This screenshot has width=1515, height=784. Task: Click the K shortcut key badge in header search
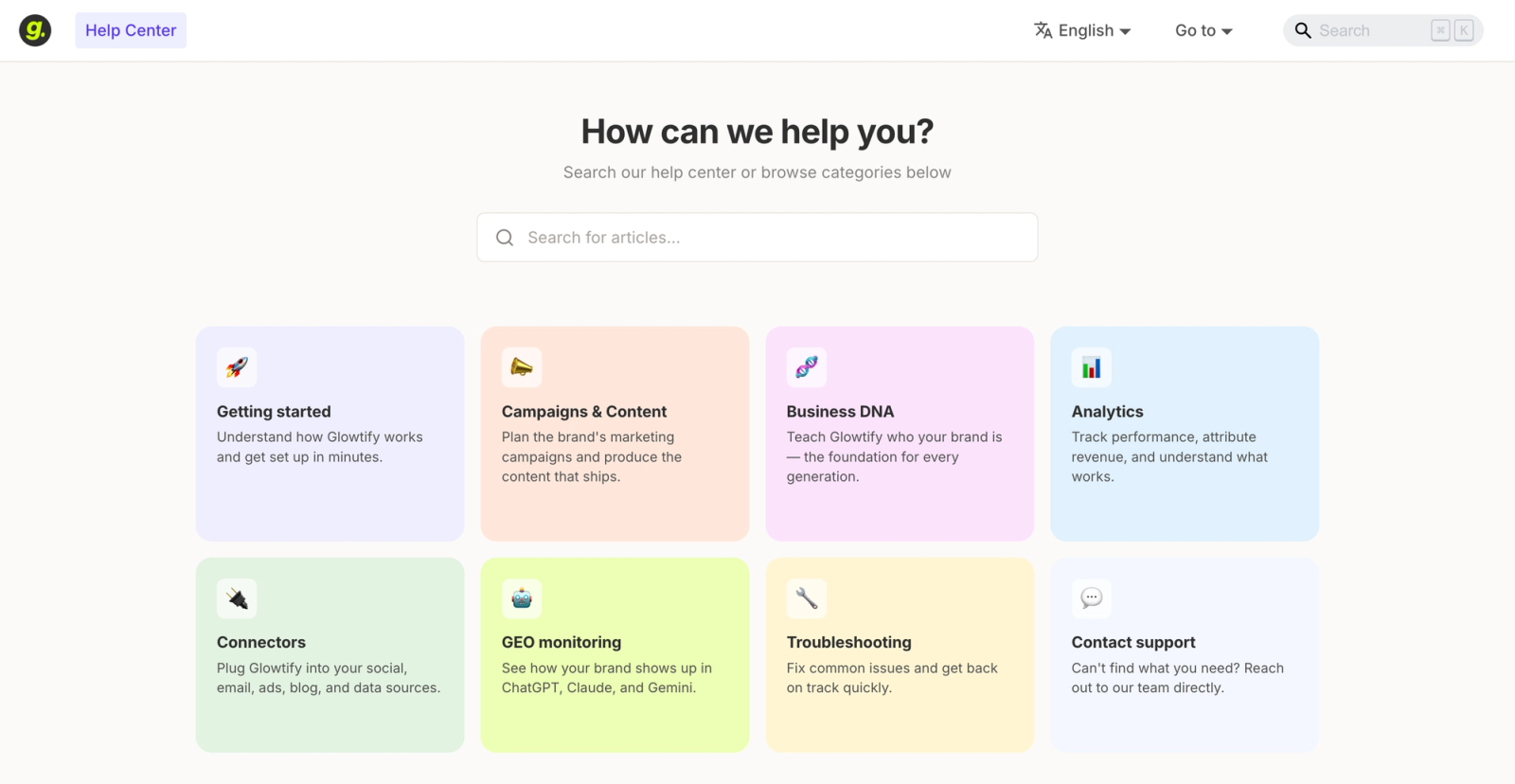click(x=1464, y=30)
